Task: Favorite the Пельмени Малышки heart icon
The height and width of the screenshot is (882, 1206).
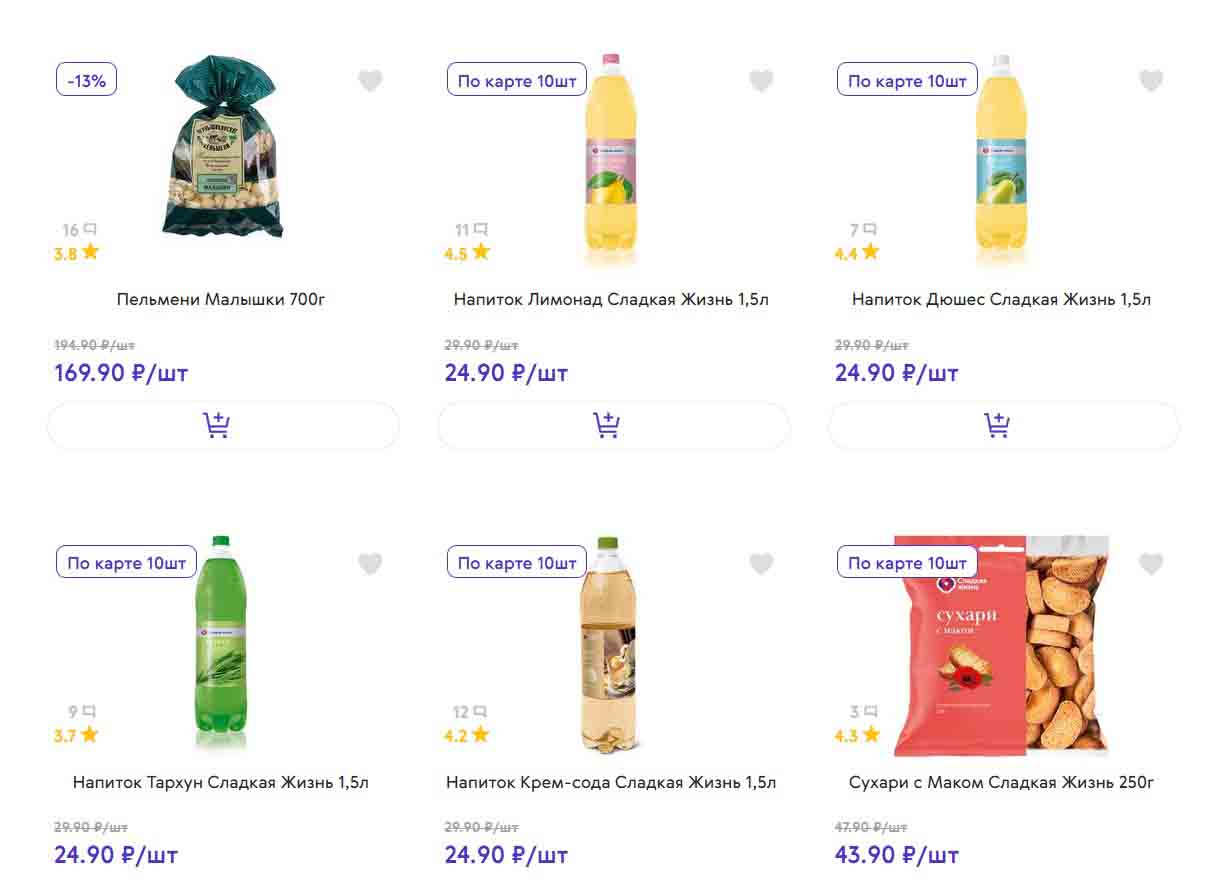Action: coord(371,81)
